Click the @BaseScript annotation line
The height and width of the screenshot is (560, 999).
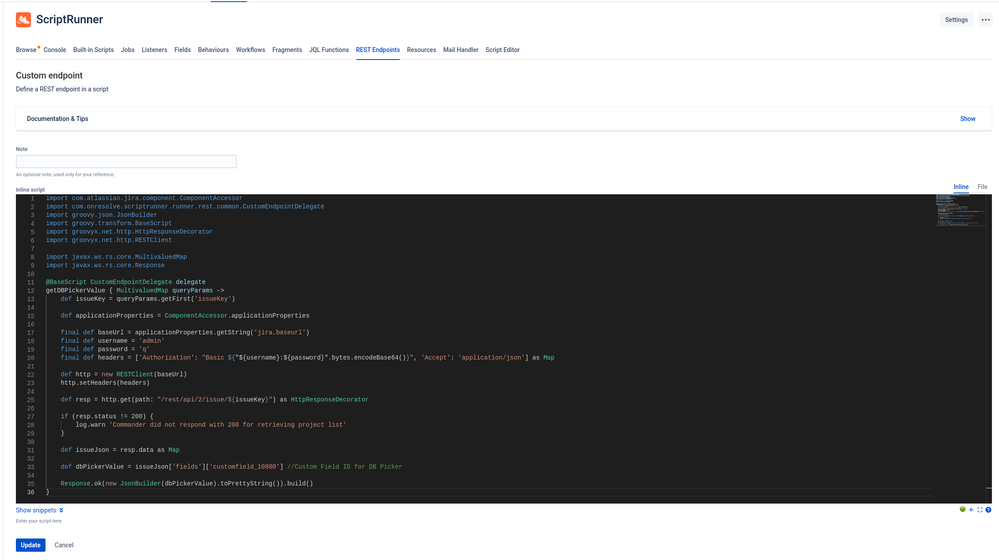click(126, 282)
